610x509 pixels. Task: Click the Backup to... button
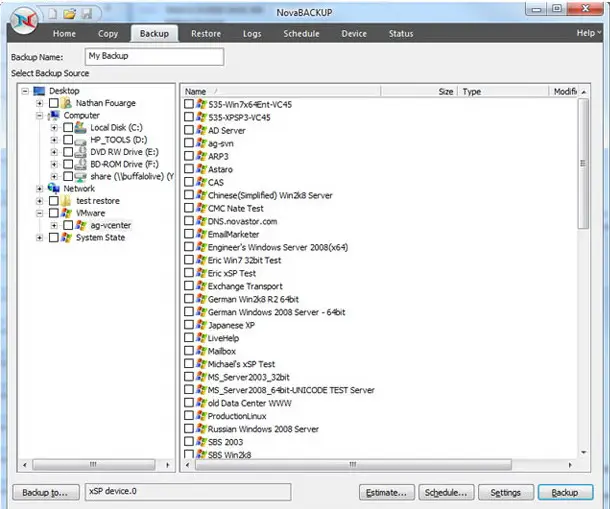(46, 492)
